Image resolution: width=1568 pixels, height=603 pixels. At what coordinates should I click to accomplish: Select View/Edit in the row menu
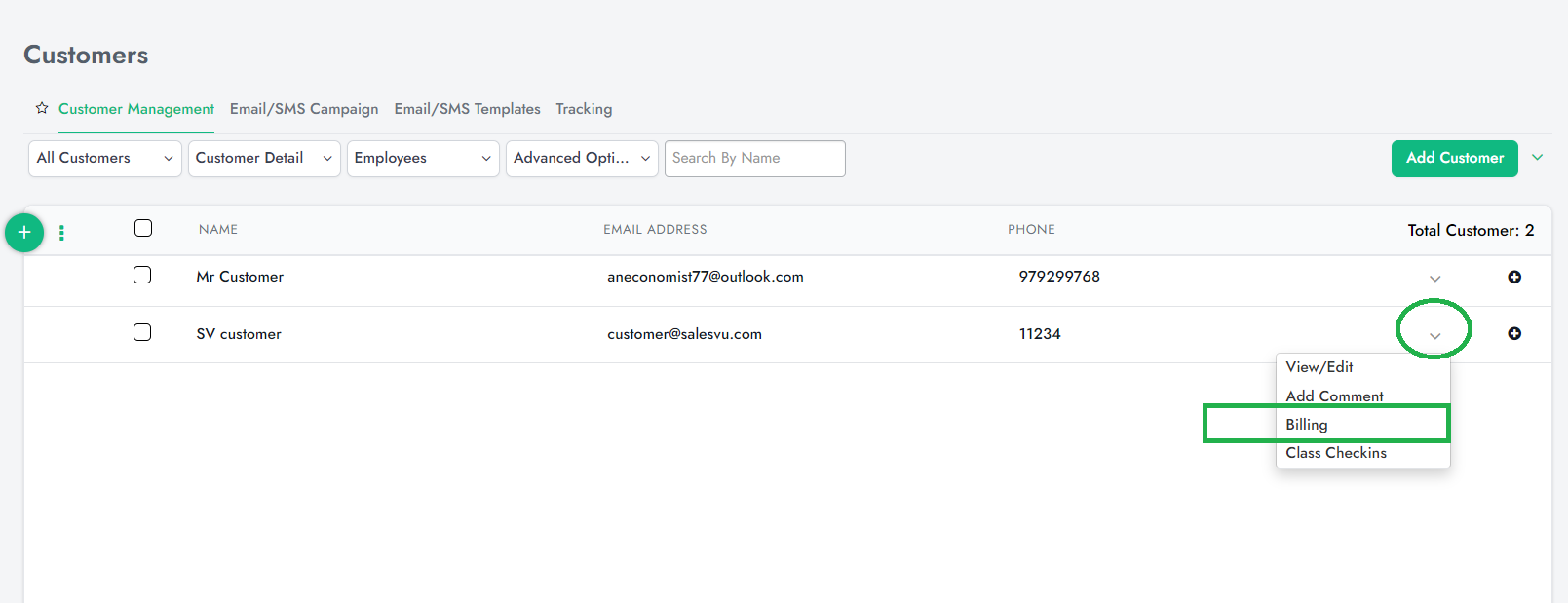1319,367
